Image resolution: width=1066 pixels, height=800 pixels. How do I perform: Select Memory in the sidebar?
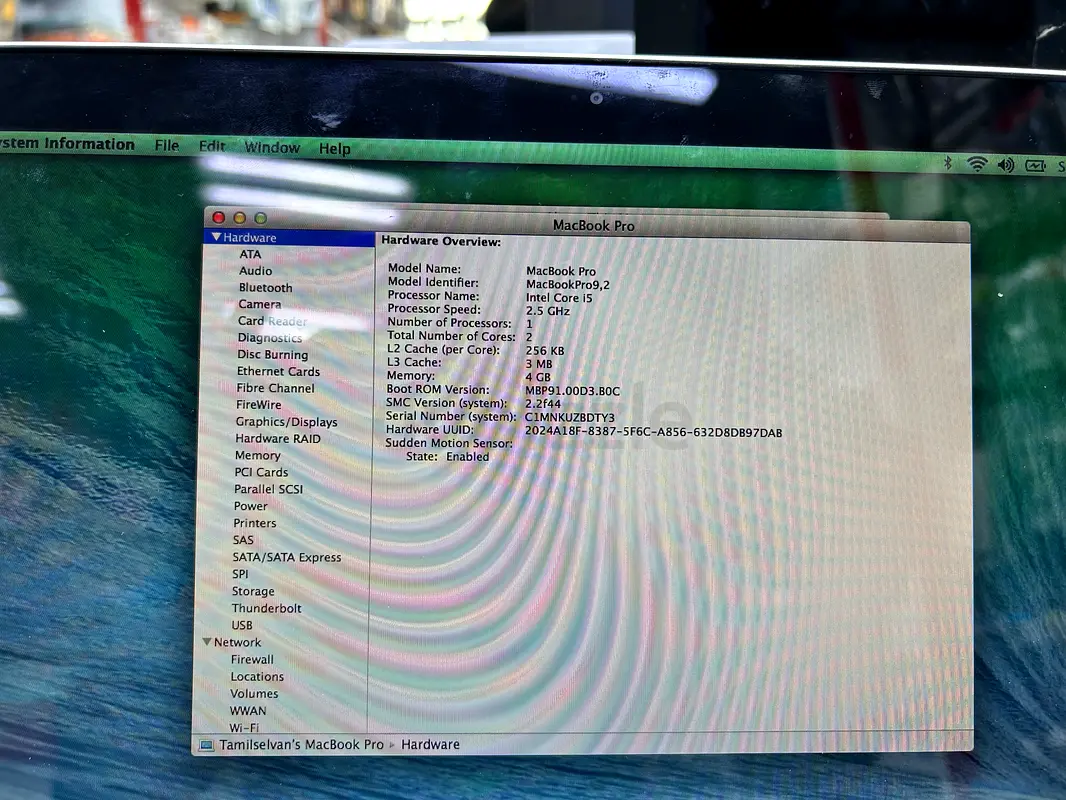point(257,455)
